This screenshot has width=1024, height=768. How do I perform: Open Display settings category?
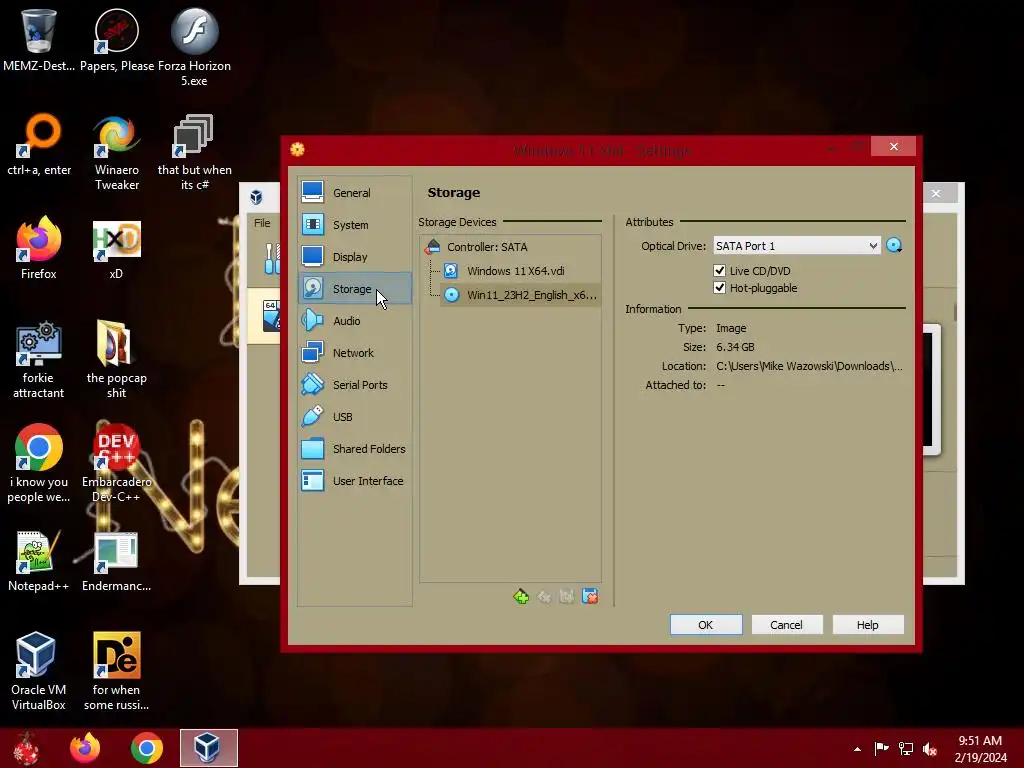coord(355,257)
